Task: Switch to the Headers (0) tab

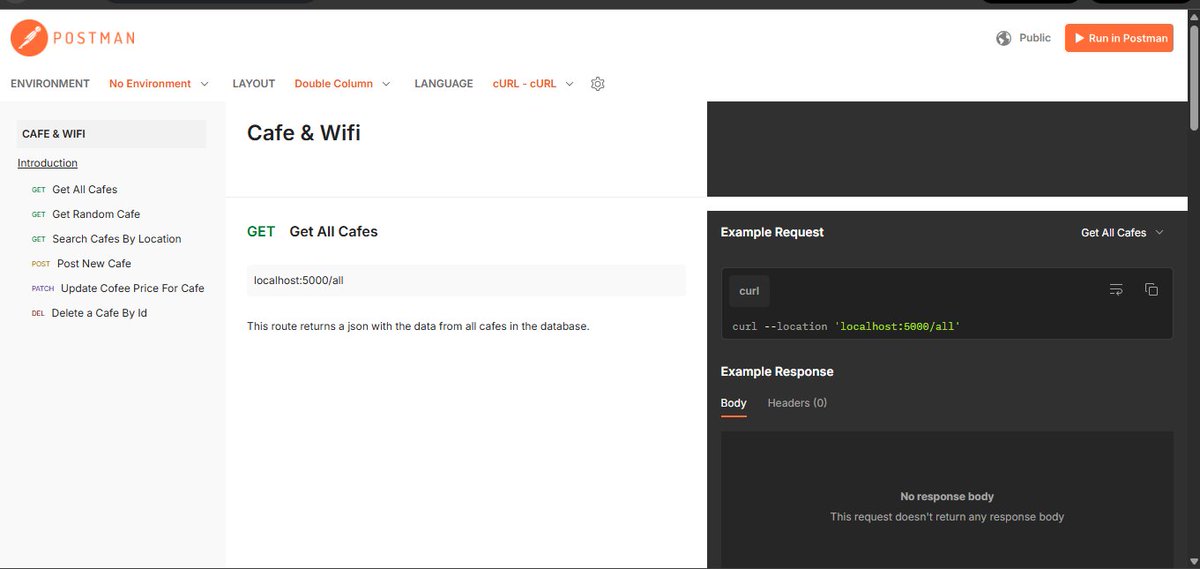Action: coord(797,403)
